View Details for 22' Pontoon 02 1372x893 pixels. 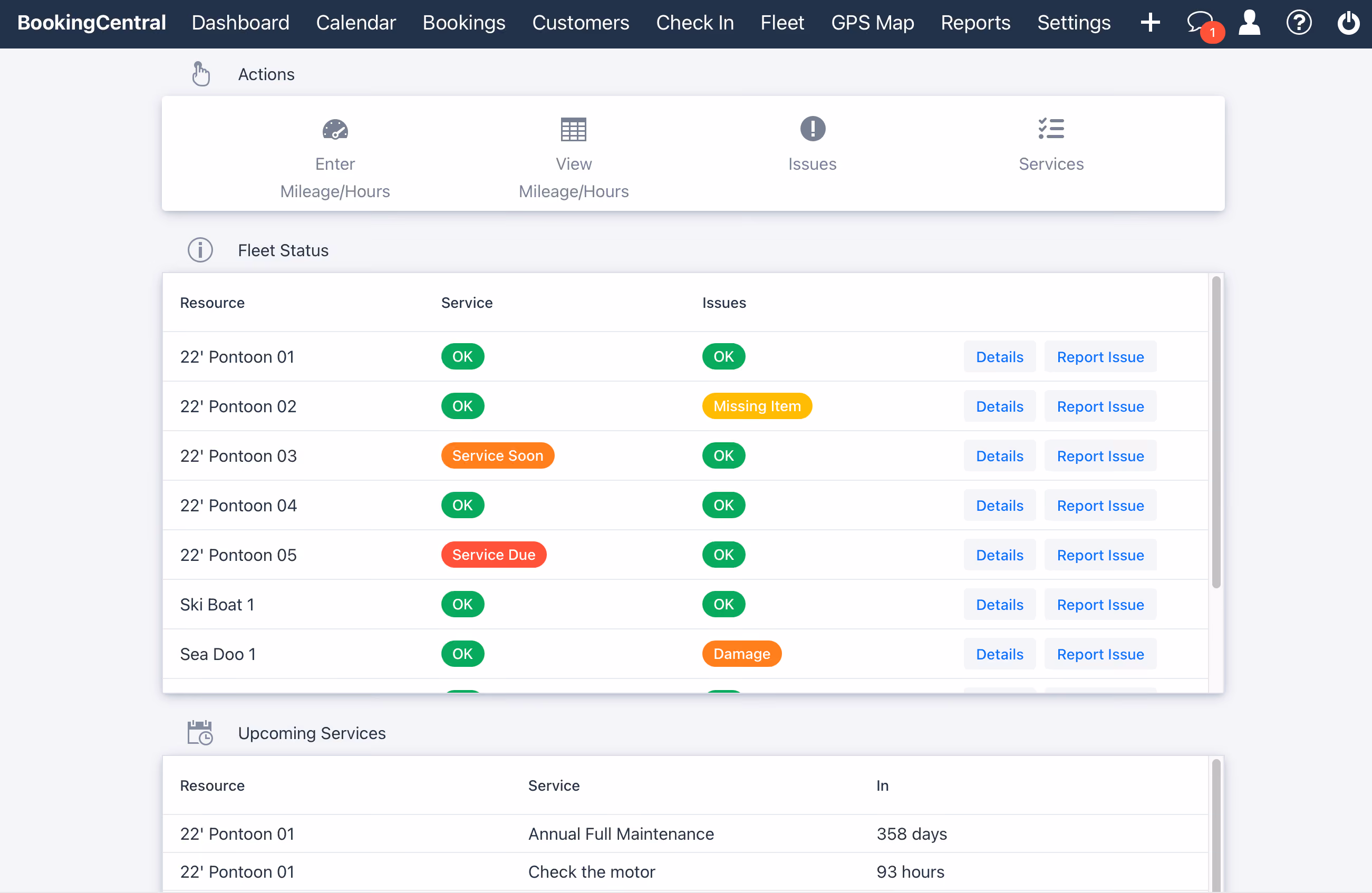pyautogui.click(x=999, y=406)
